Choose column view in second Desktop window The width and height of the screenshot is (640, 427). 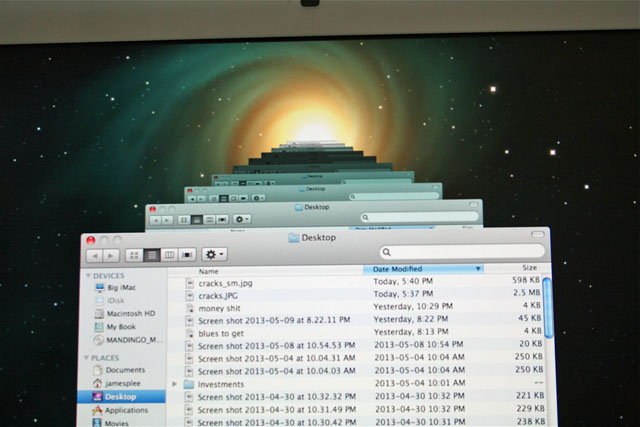point(210,220)
